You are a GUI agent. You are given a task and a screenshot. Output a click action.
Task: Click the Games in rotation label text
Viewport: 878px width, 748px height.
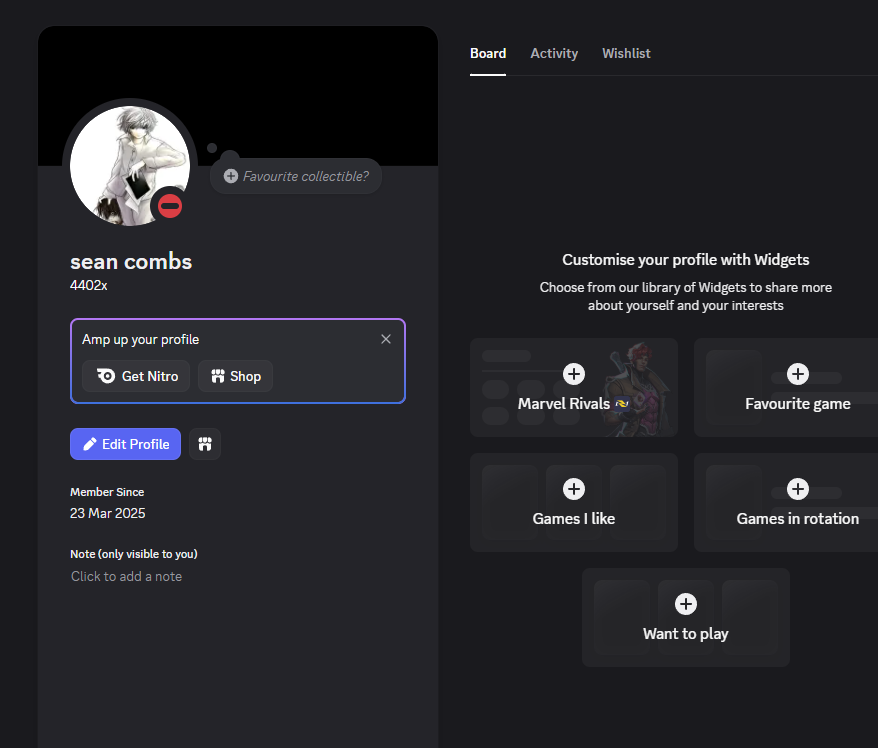(x=797, y=518)
